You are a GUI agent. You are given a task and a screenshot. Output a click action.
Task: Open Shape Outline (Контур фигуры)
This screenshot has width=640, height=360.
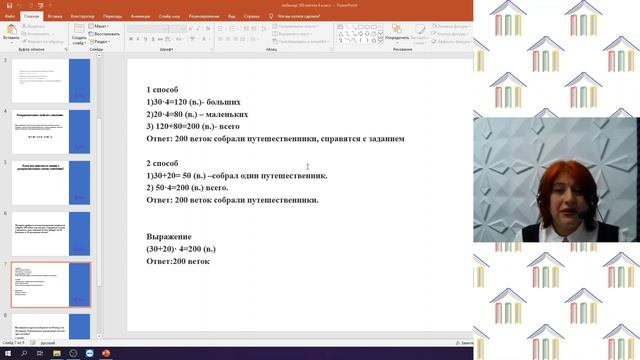pos(449,34)
